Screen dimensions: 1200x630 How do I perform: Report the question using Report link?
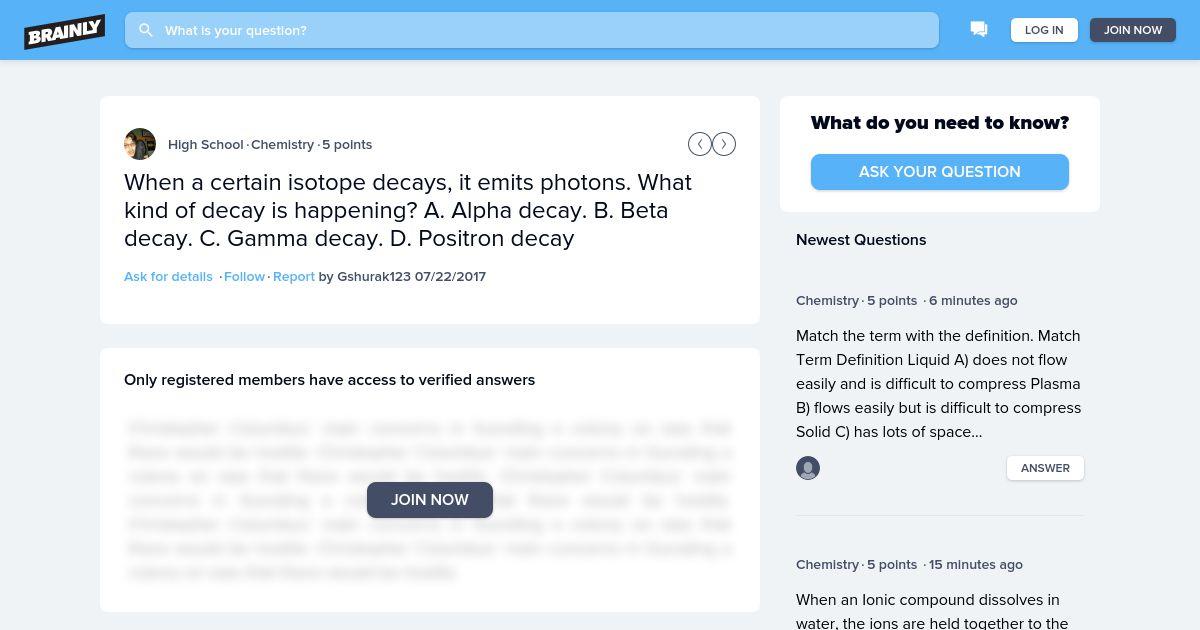[294, 277]
